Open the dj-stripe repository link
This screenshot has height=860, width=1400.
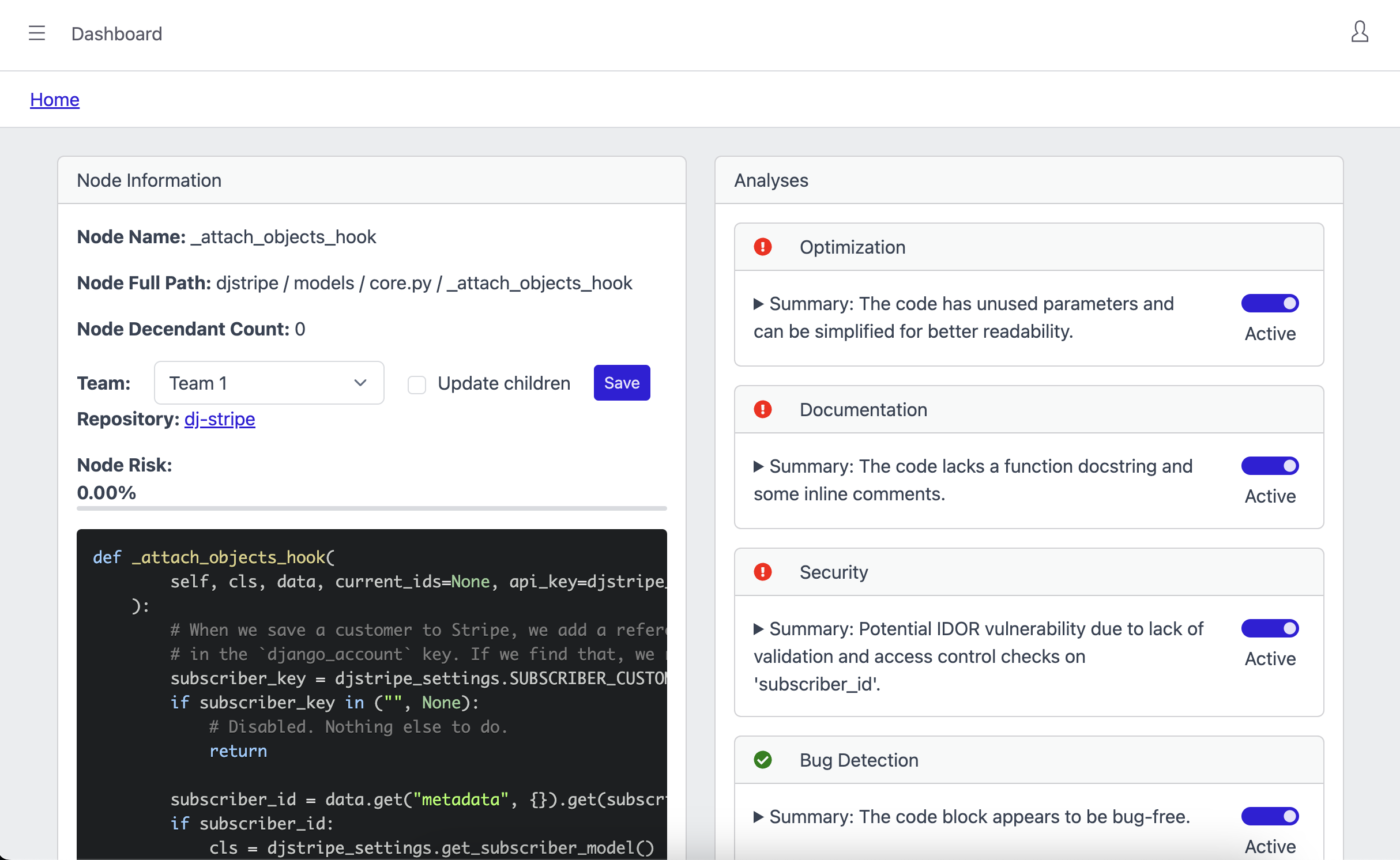(220, 419)
